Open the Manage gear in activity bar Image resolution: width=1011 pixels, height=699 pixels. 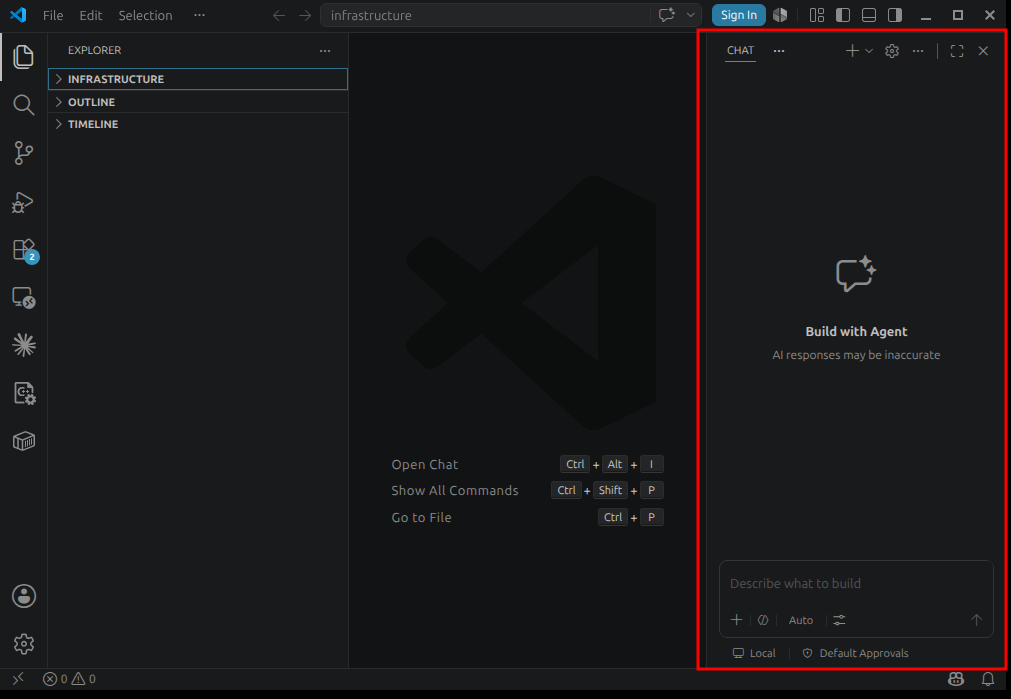click(23, 644)
